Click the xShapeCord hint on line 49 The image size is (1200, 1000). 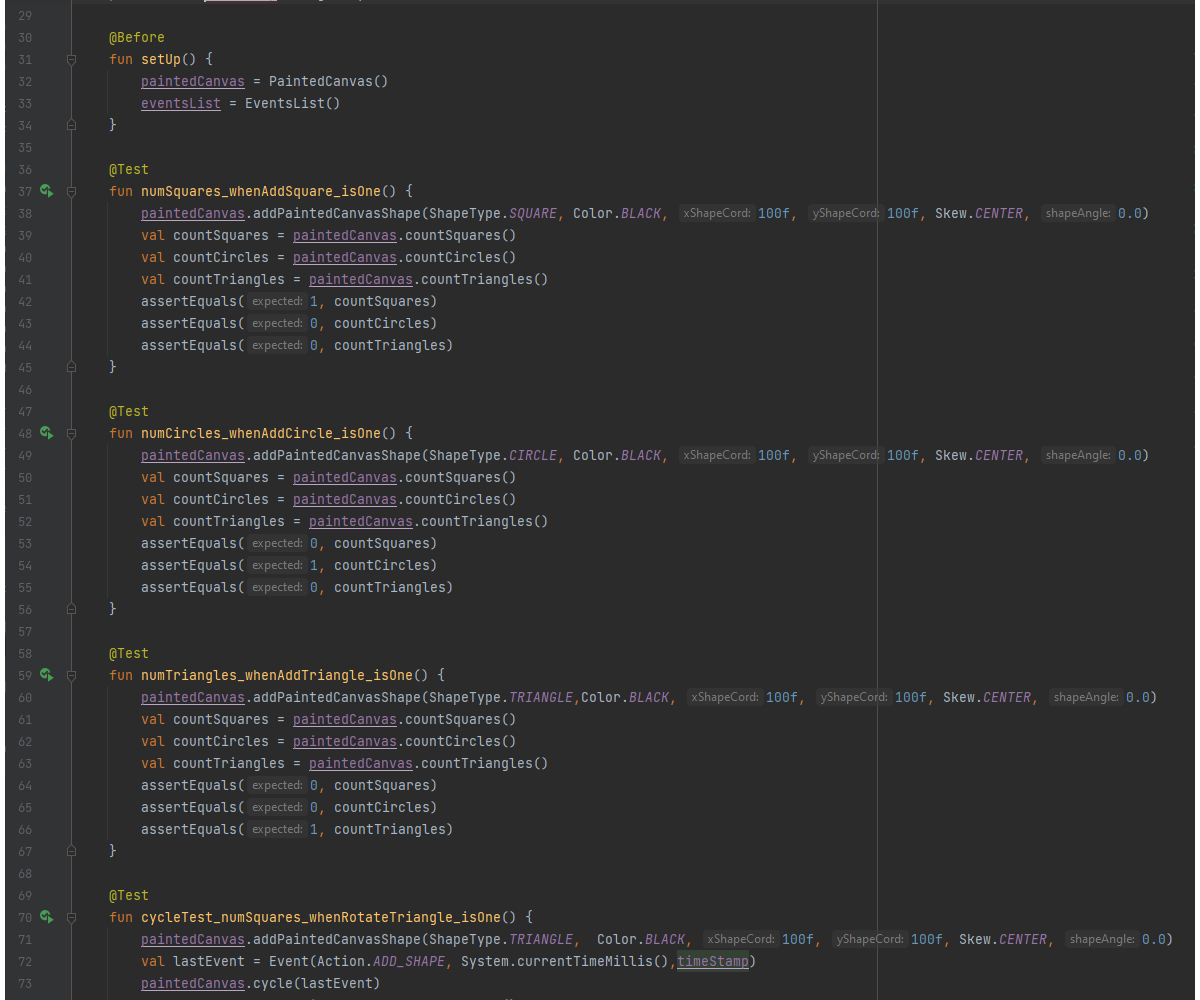pyautogui.click(x=716, y=455)
